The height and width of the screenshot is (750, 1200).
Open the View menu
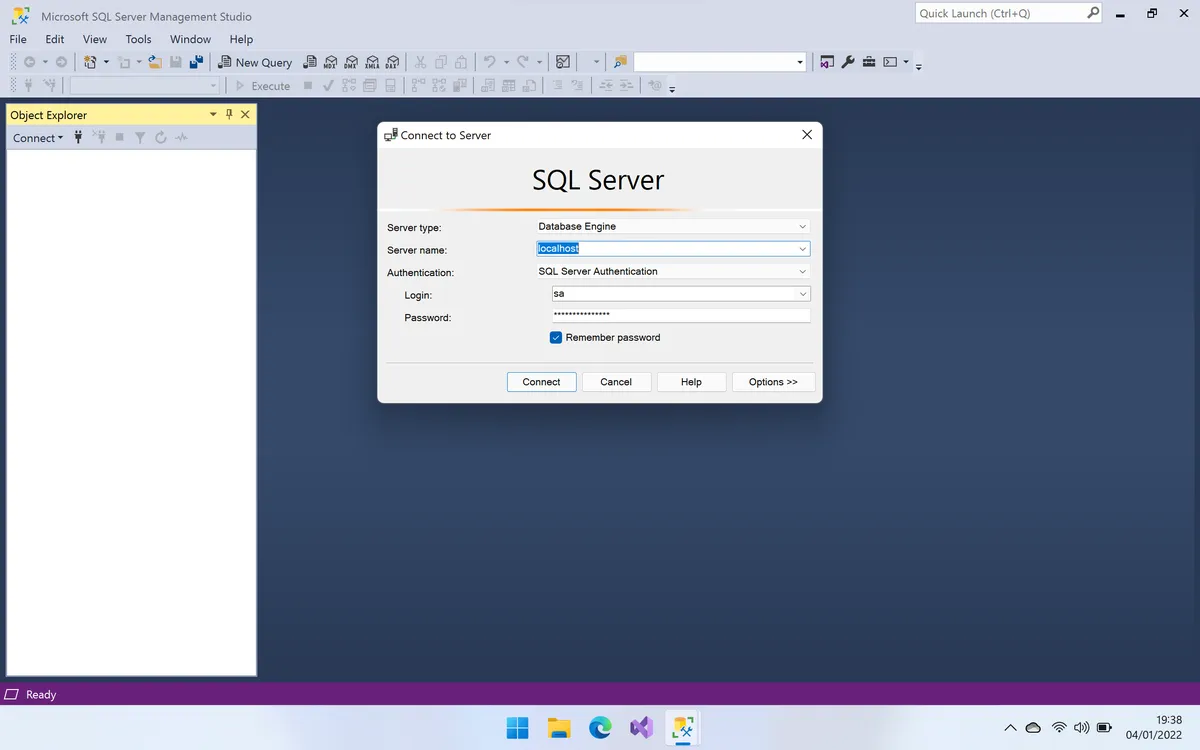point(95,39)
